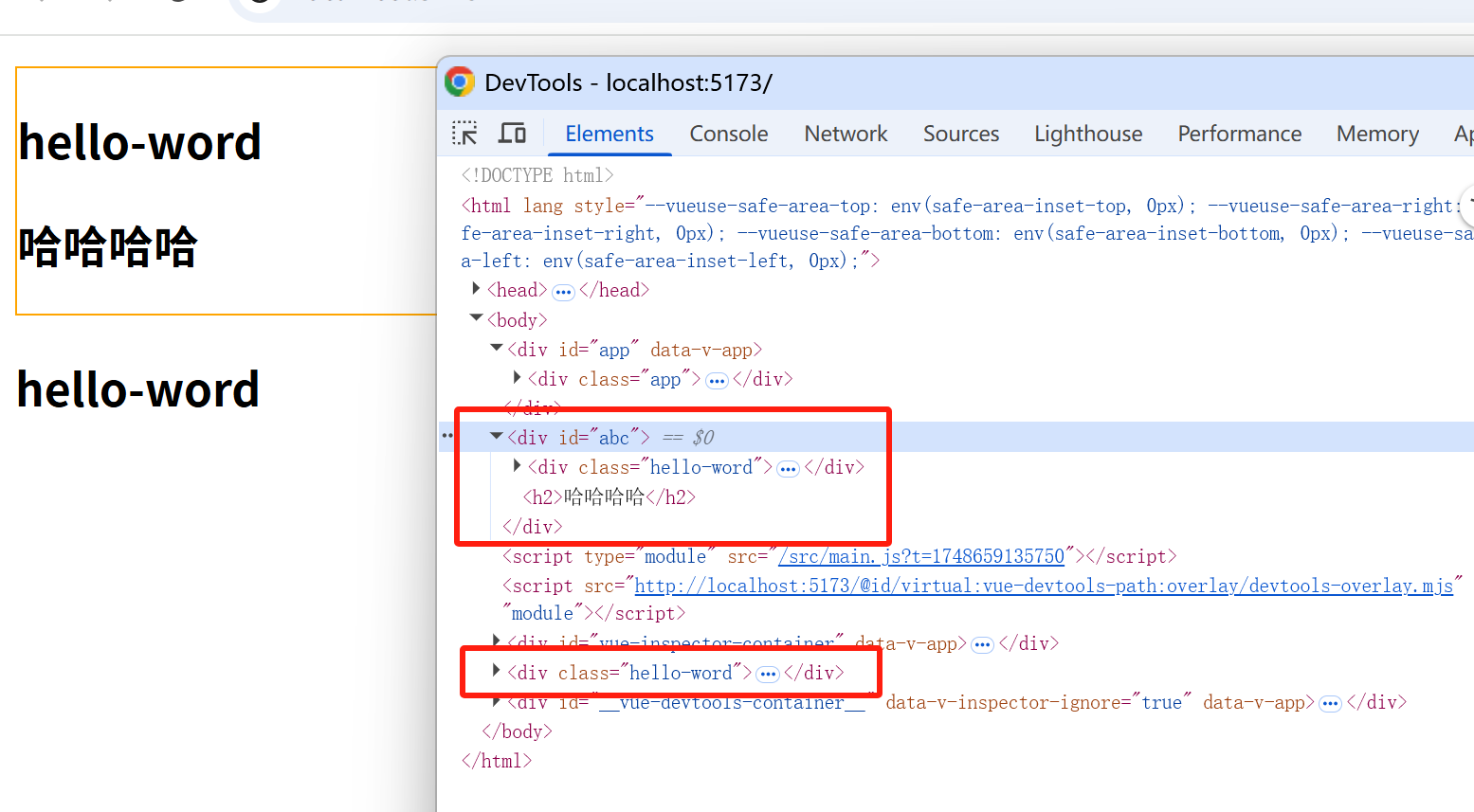Activate the inspect element picker icon
The image size is (1474, 812).
(x=464, y=134)
